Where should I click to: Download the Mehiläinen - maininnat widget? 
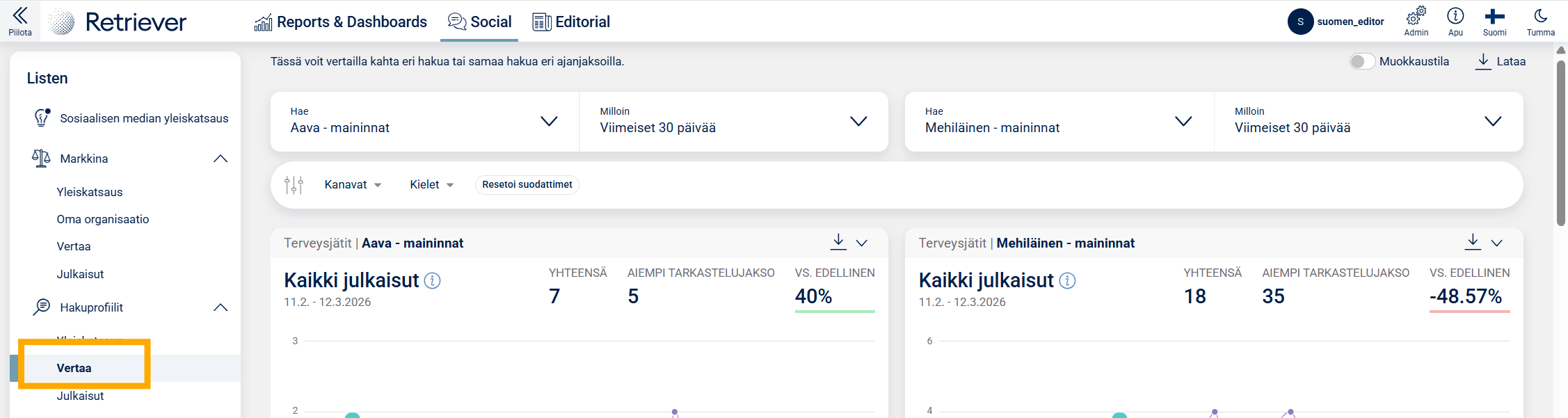(1473, 242)
